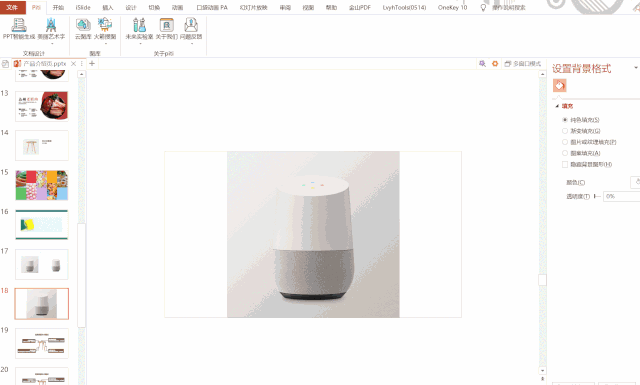Viewport: 640px width, 385px height.
Task: Open the 问题反馈 feedback icon
Action: [191, 28]
